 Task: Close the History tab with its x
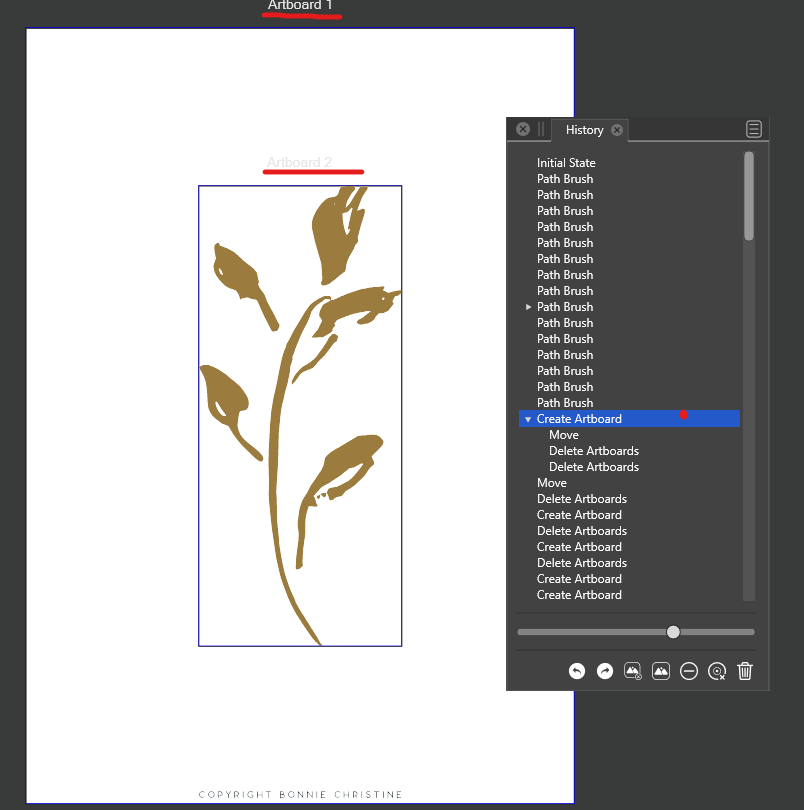tap(617, 130)
